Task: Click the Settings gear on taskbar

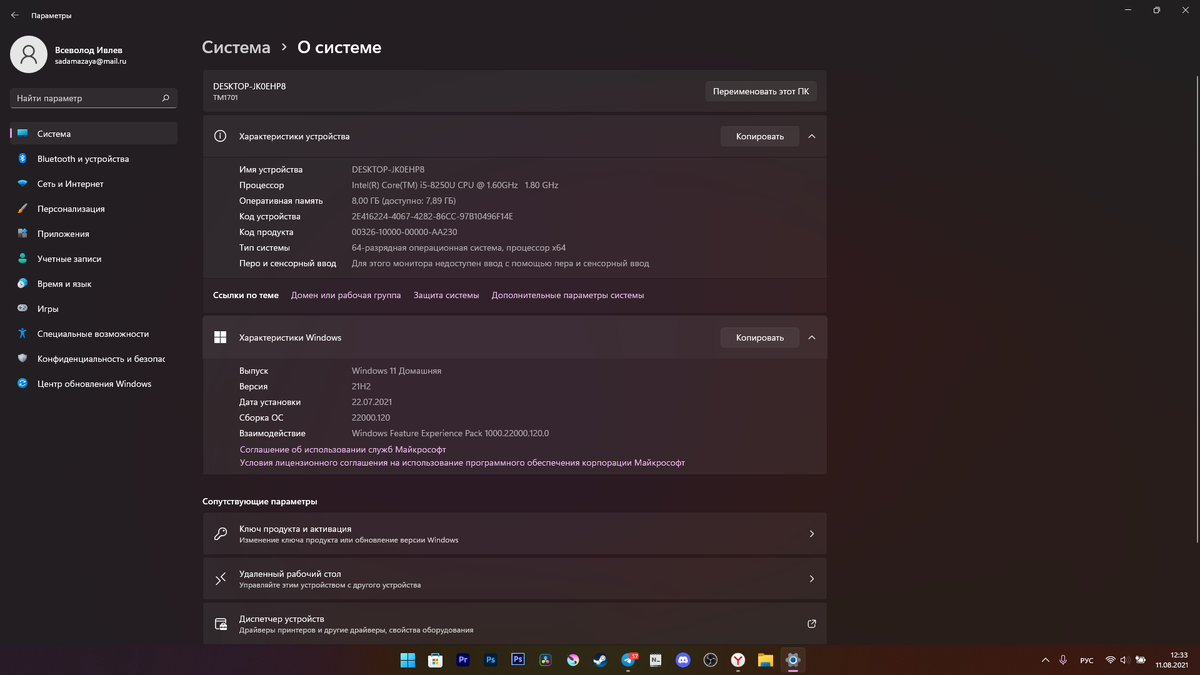Action: [793, 660]
